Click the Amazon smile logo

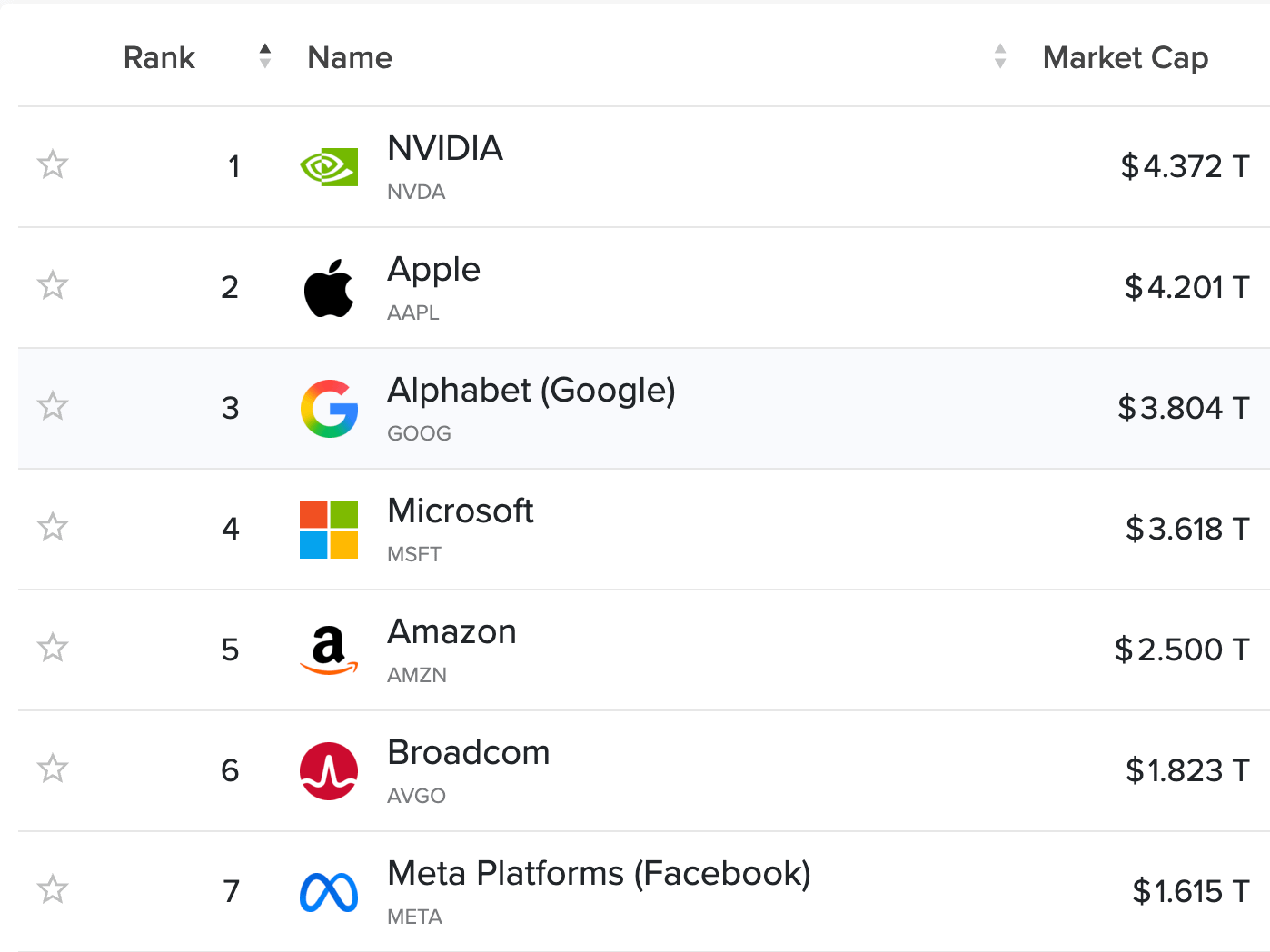pos(329,650)
